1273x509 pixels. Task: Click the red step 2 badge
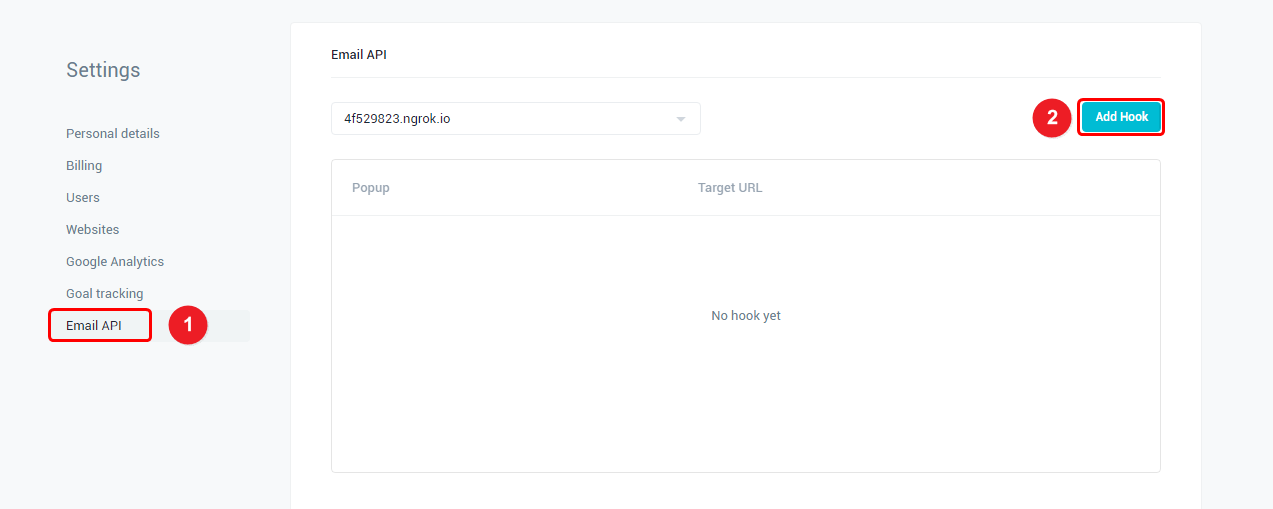click(x=1051, y=118)
